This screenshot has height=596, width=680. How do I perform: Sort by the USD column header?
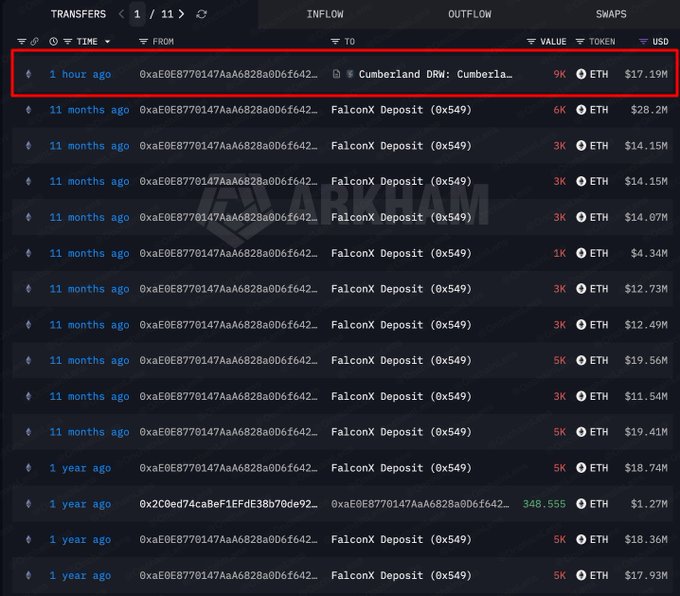(660, 42)
